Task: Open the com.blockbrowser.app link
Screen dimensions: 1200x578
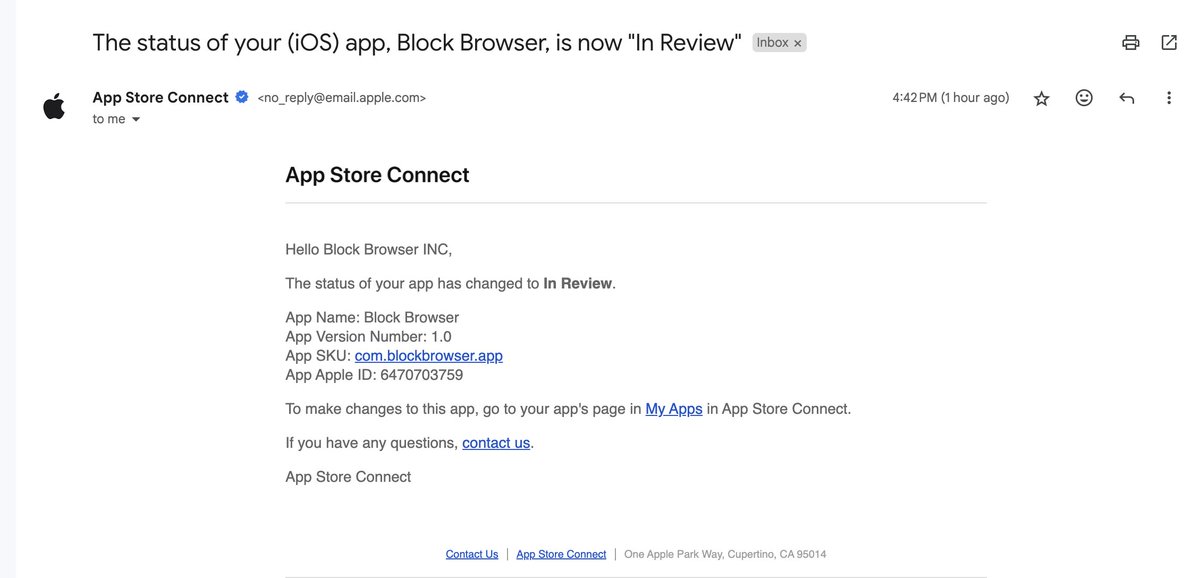Action: tap(429, 356)
